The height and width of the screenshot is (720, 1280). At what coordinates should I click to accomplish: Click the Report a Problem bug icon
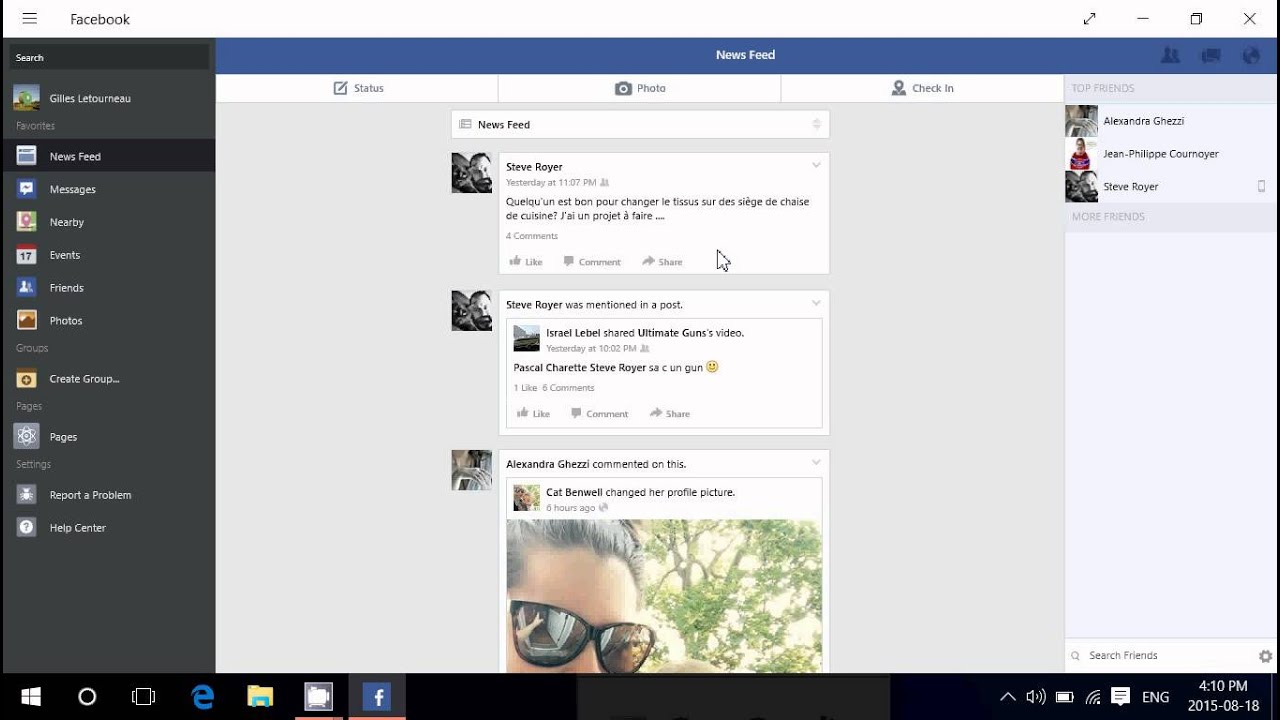coord(27,495)
